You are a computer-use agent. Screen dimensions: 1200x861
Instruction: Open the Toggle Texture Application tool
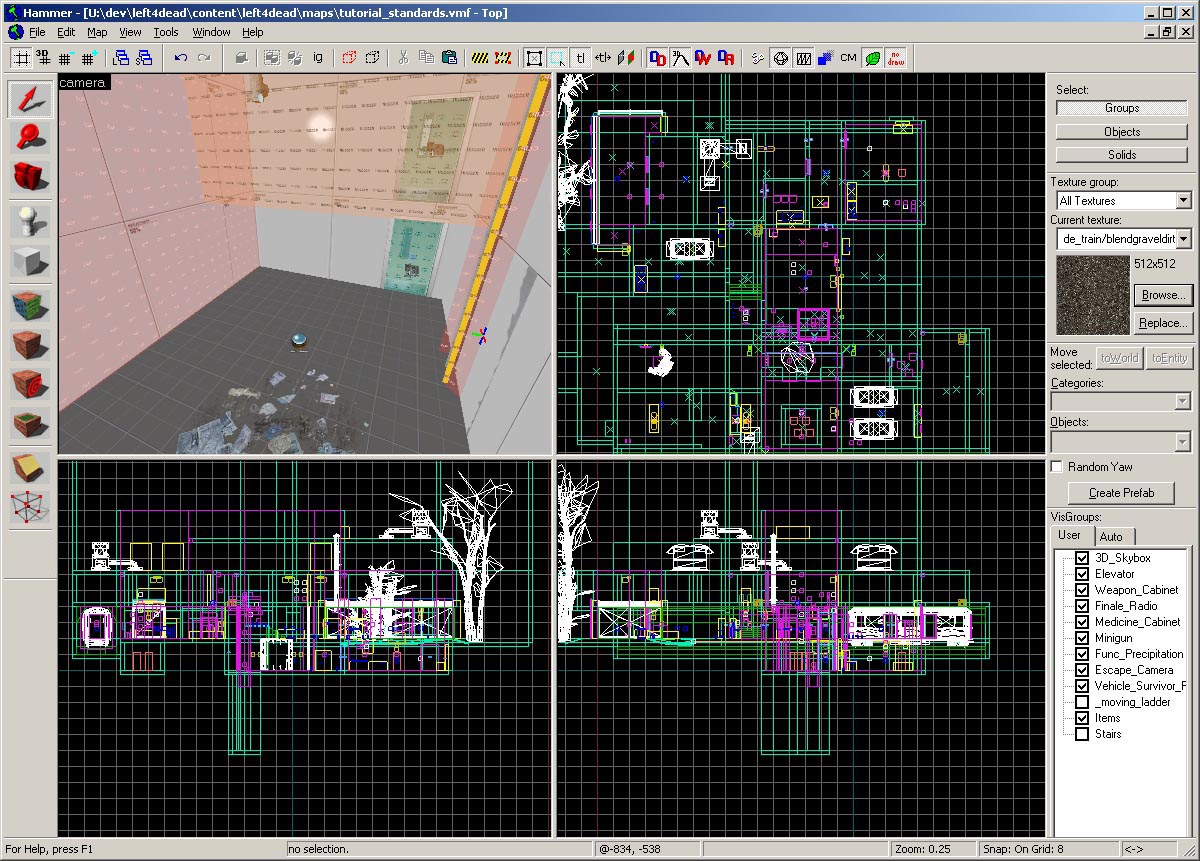pyautogui.click(x=30, y=305)
